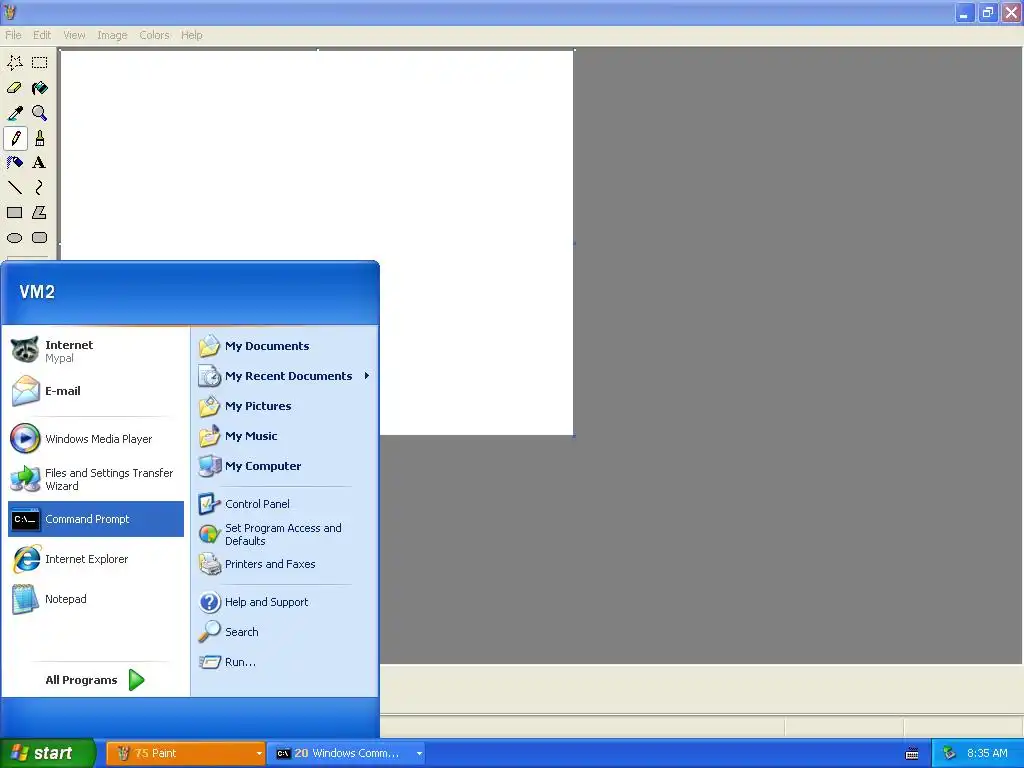Viewport: 1024px width, 768px height.
Task: Open the Image menu in Paint
Action: 112,35
